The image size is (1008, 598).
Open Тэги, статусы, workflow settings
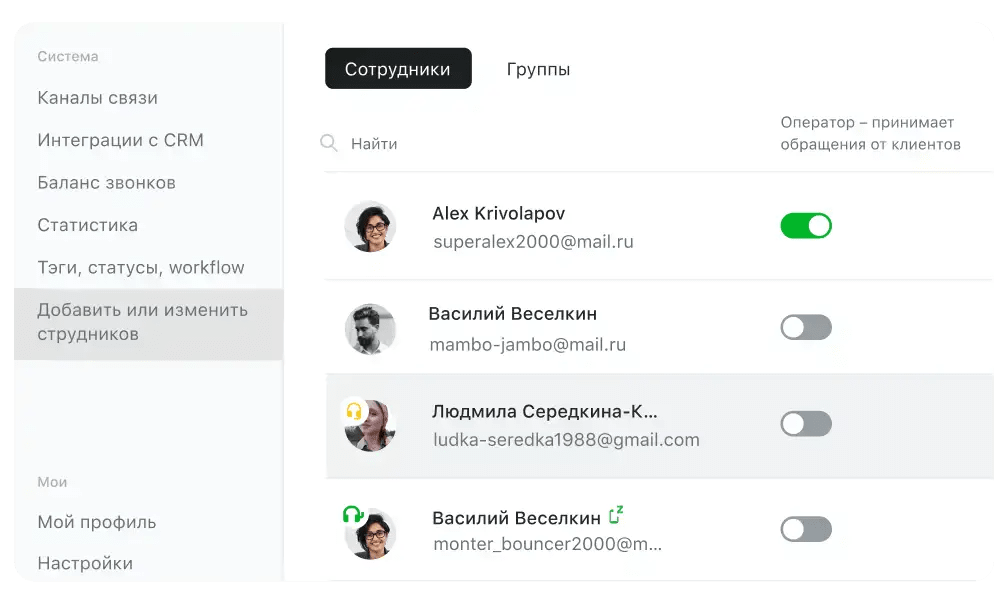click(x=141, y=267)
